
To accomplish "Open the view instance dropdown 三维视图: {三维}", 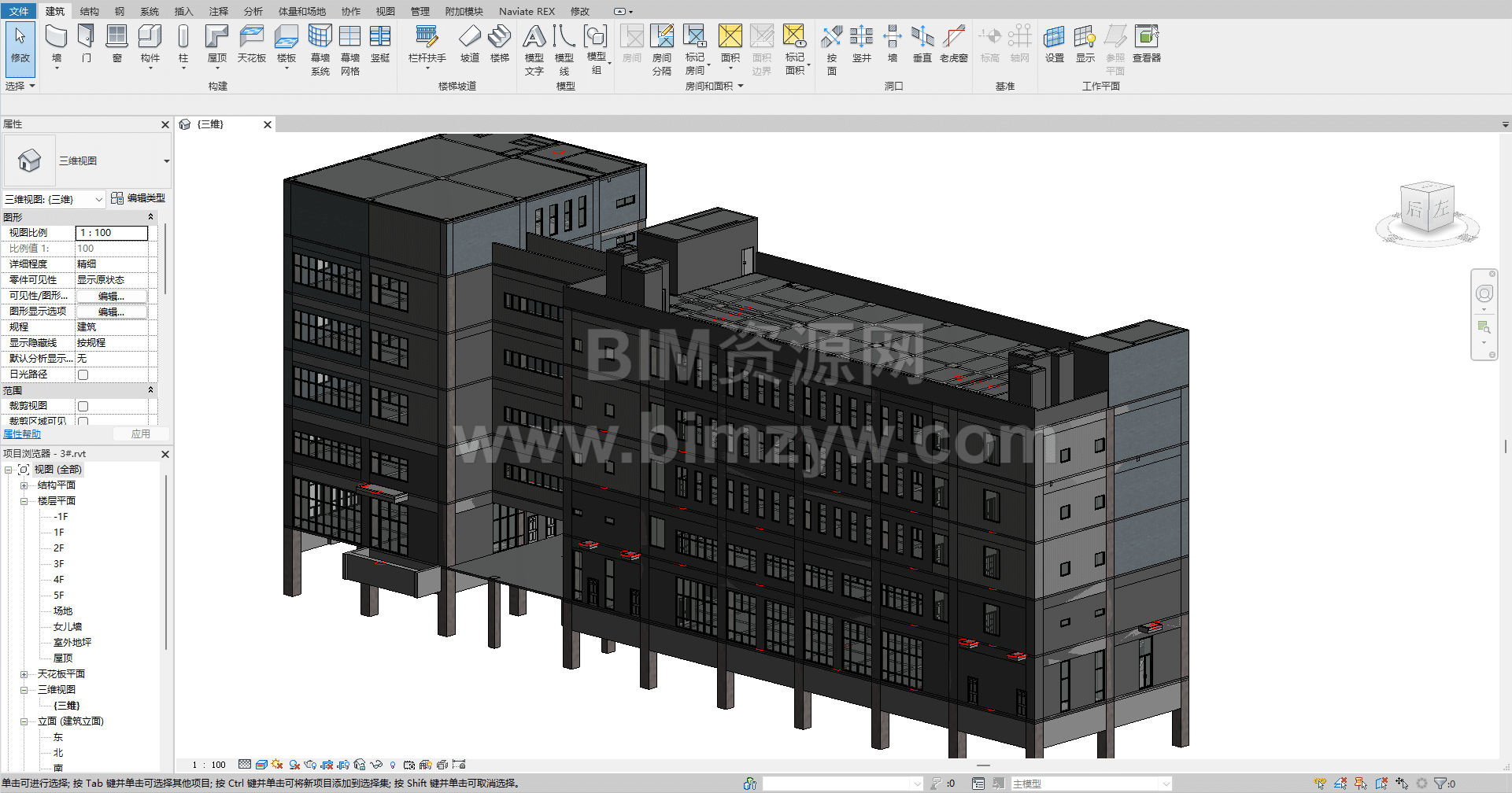I will [x=54, y=199].
